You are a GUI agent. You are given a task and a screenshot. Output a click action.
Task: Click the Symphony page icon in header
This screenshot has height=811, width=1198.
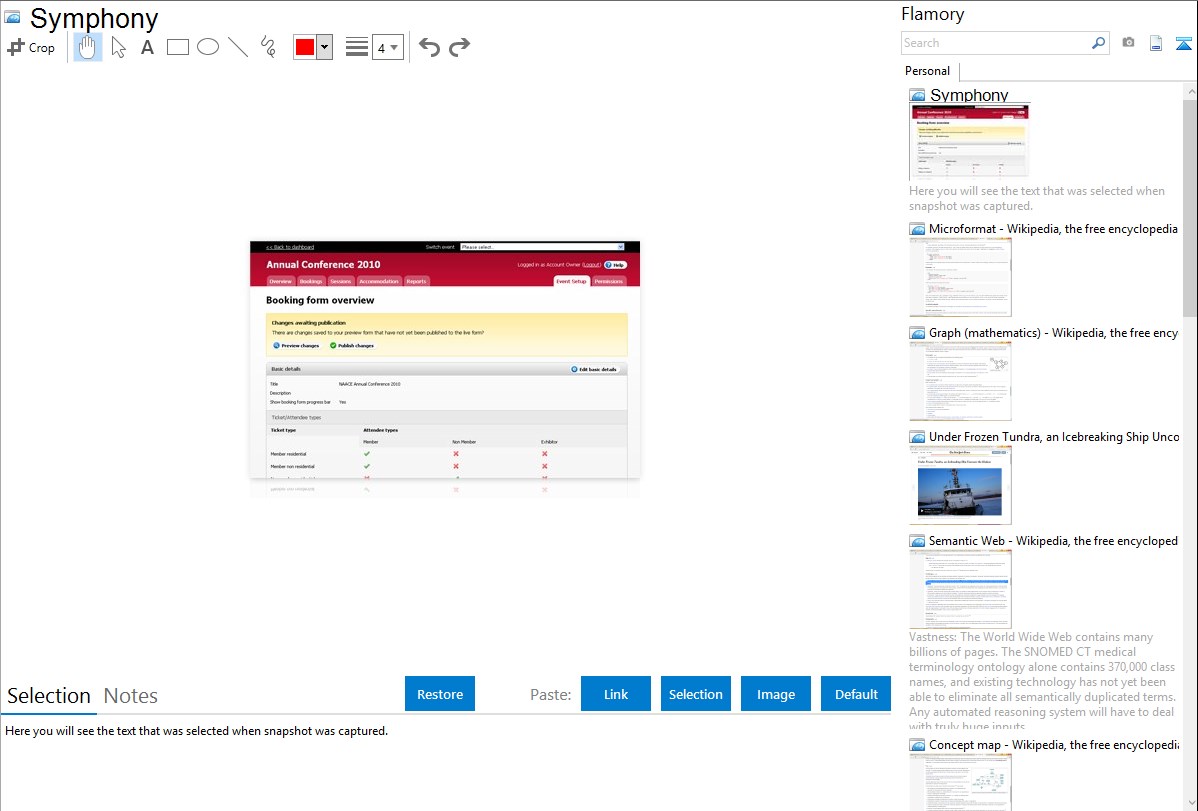(12, 17)
